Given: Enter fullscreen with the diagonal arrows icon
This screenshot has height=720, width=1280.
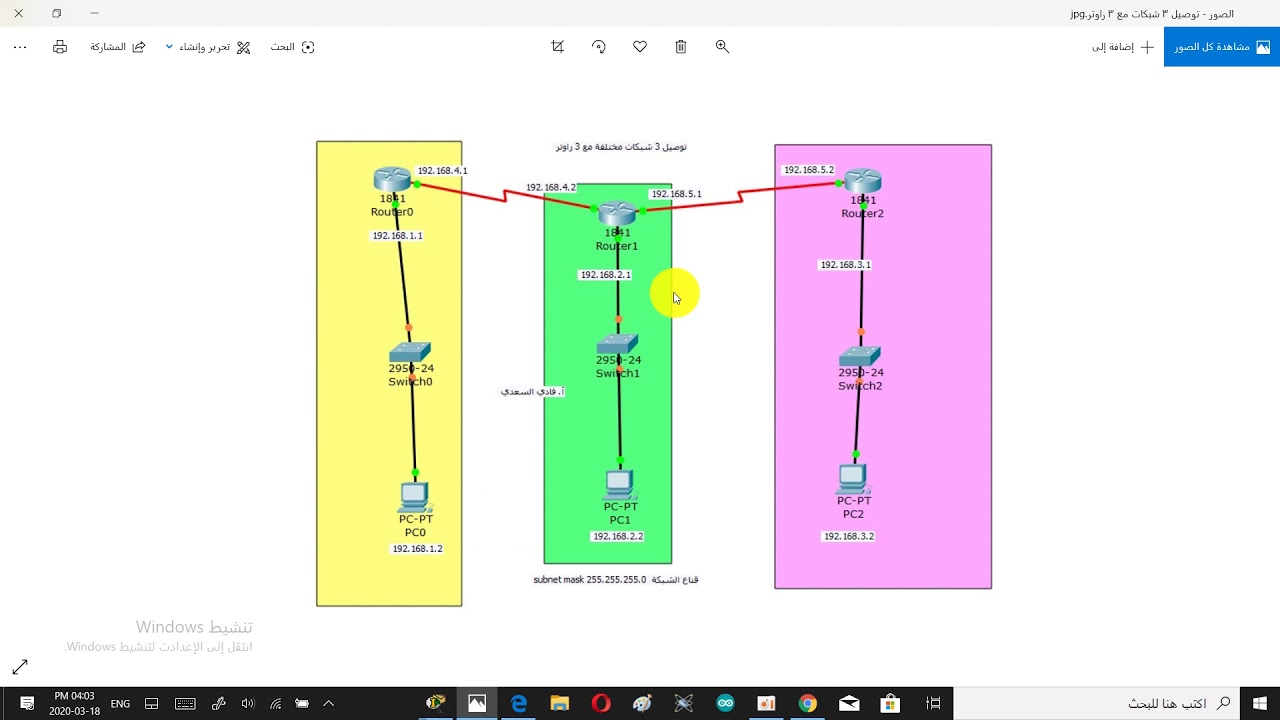Looking at the screenshot, I should pyautogui.click(x=20, y=667).
